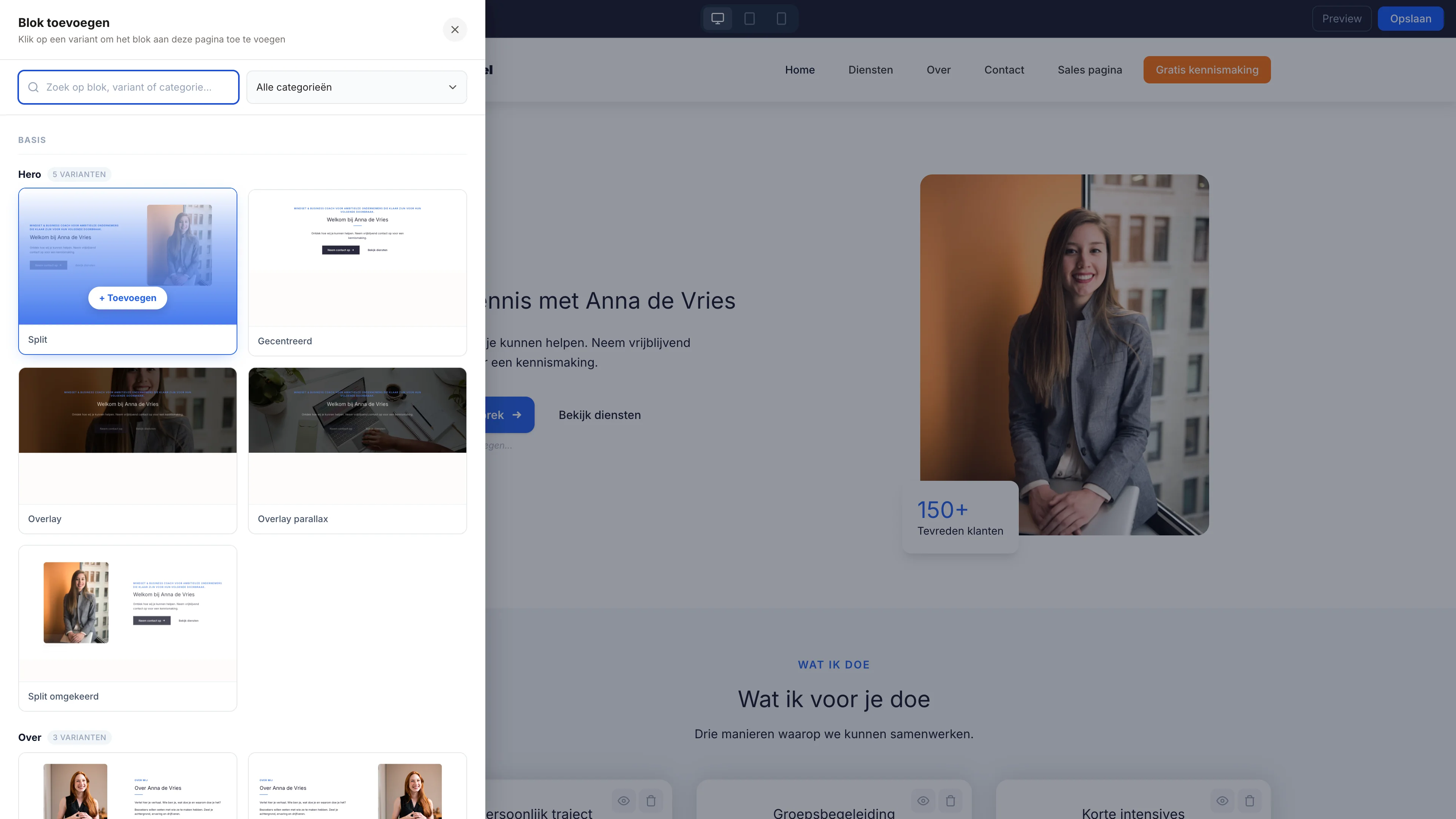Click the Wat ik voor je doe heading
The height and width of the screenshot is (819, 1456).
(834, 699)
